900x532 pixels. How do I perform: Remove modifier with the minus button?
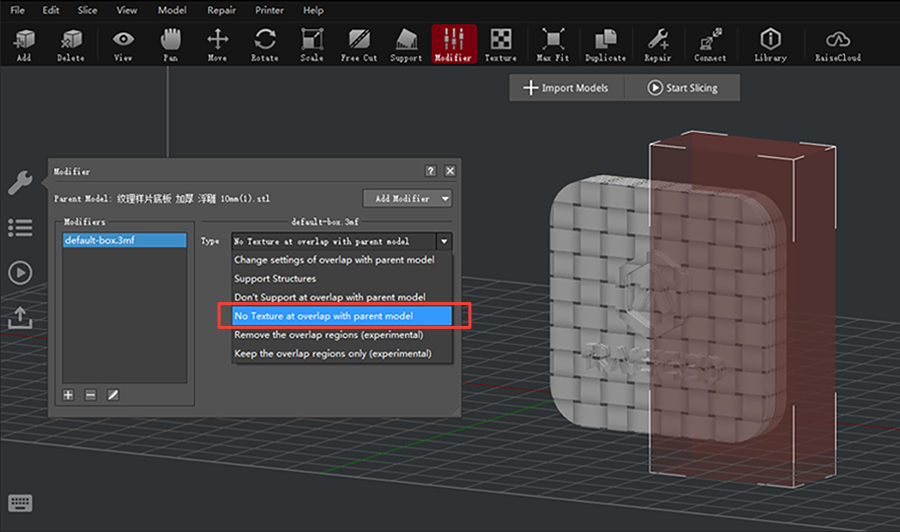coord(91,395)
